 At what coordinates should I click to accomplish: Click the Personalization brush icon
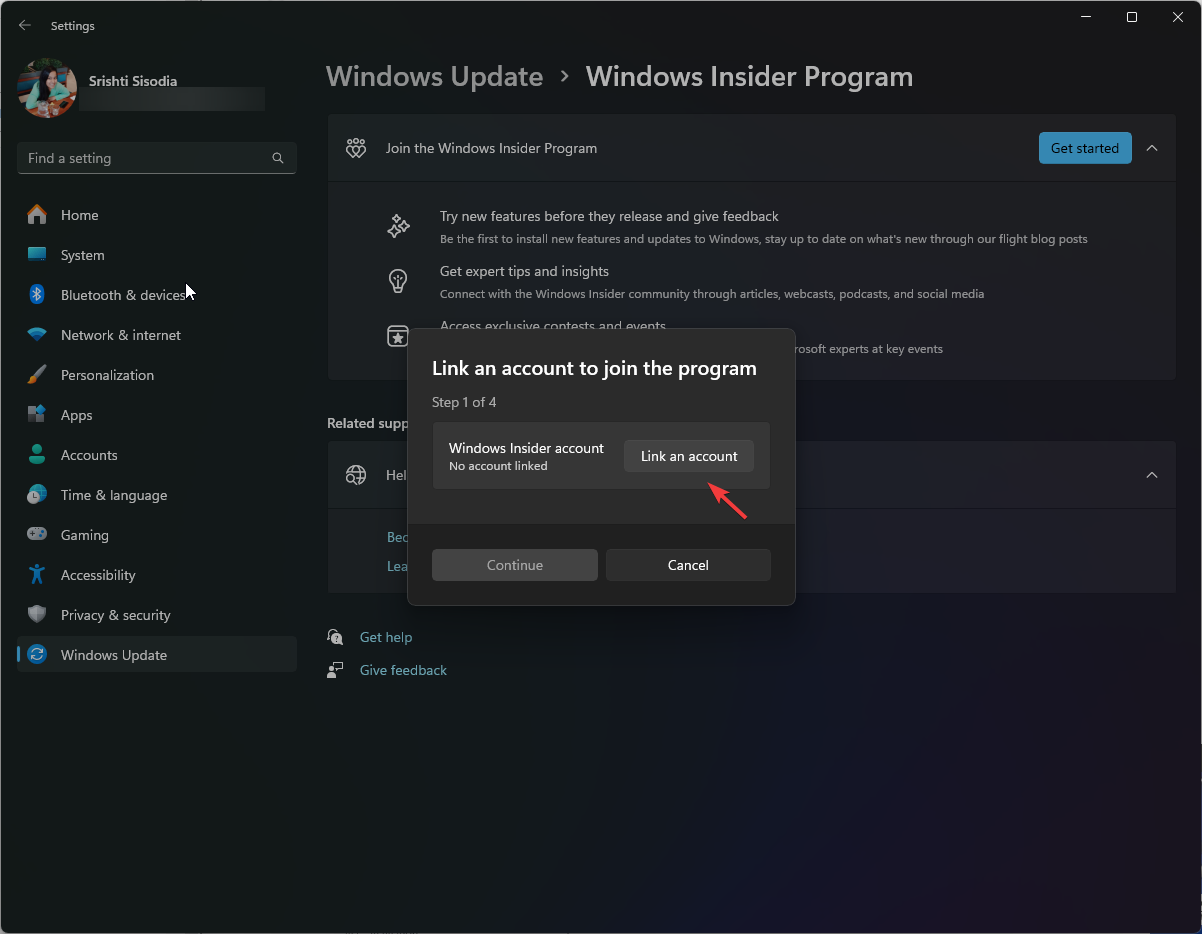[36, 375]
